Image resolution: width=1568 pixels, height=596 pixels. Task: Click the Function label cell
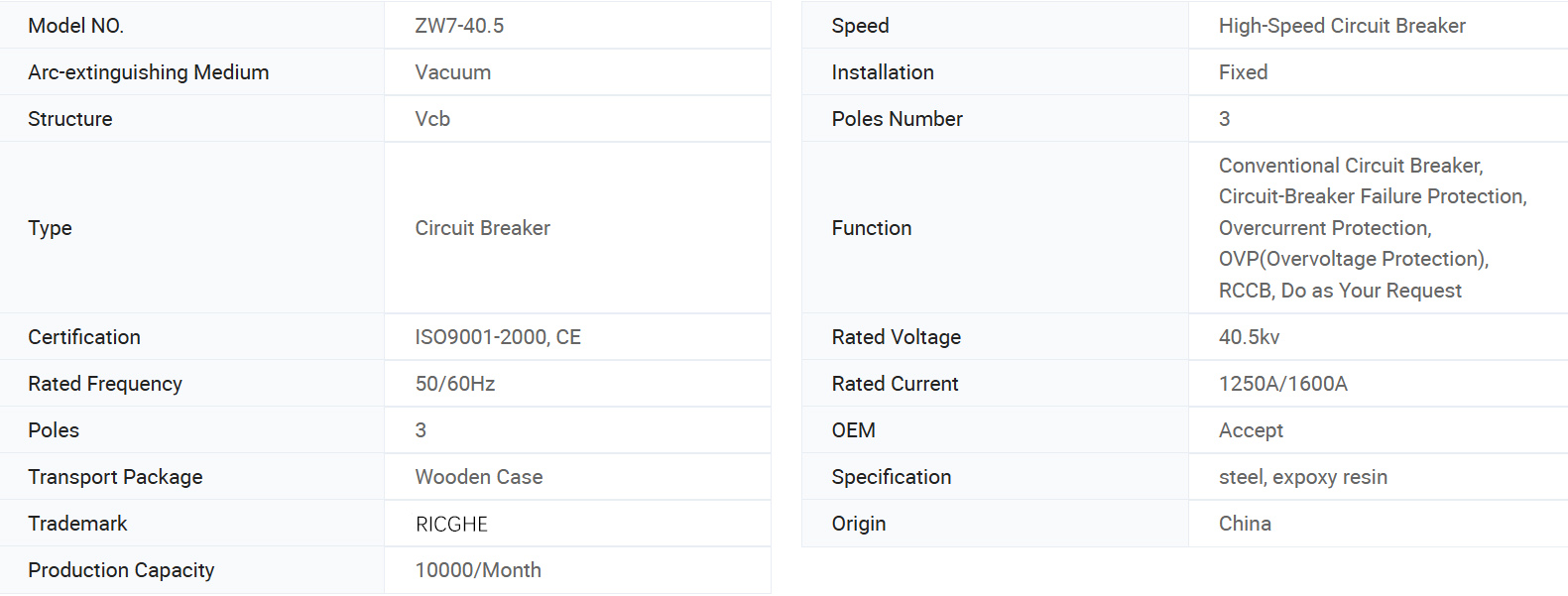click(x=871, y=228)
